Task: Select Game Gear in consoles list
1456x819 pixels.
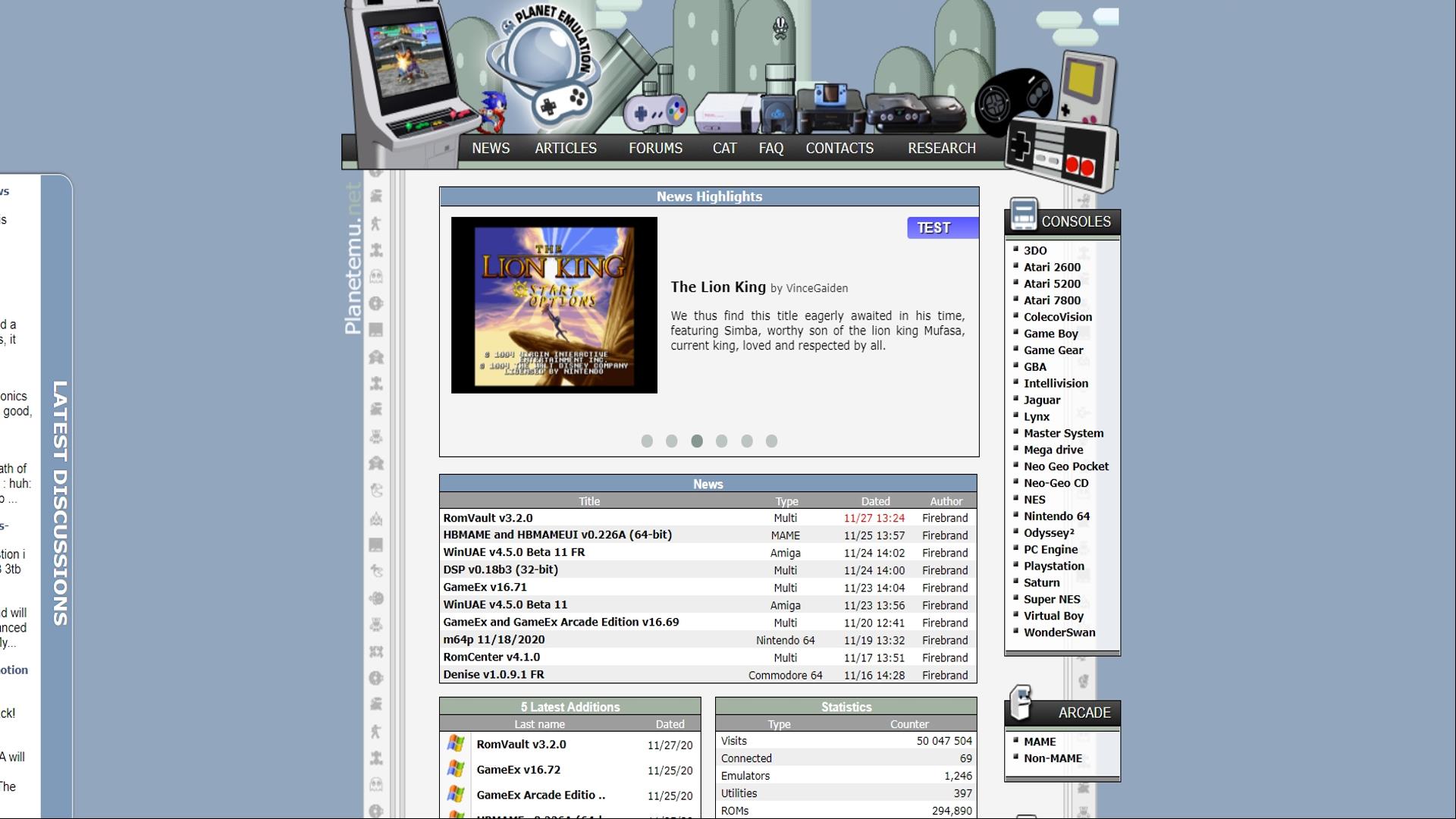Action: point(1053,350)
